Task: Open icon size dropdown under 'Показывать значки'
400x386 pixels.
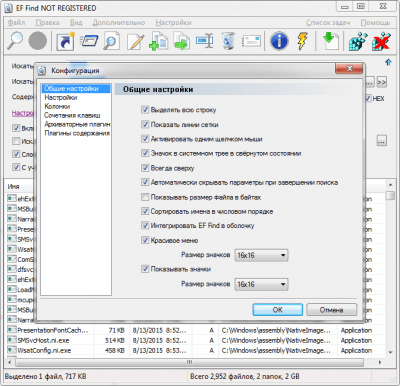Action: (262, 284)
